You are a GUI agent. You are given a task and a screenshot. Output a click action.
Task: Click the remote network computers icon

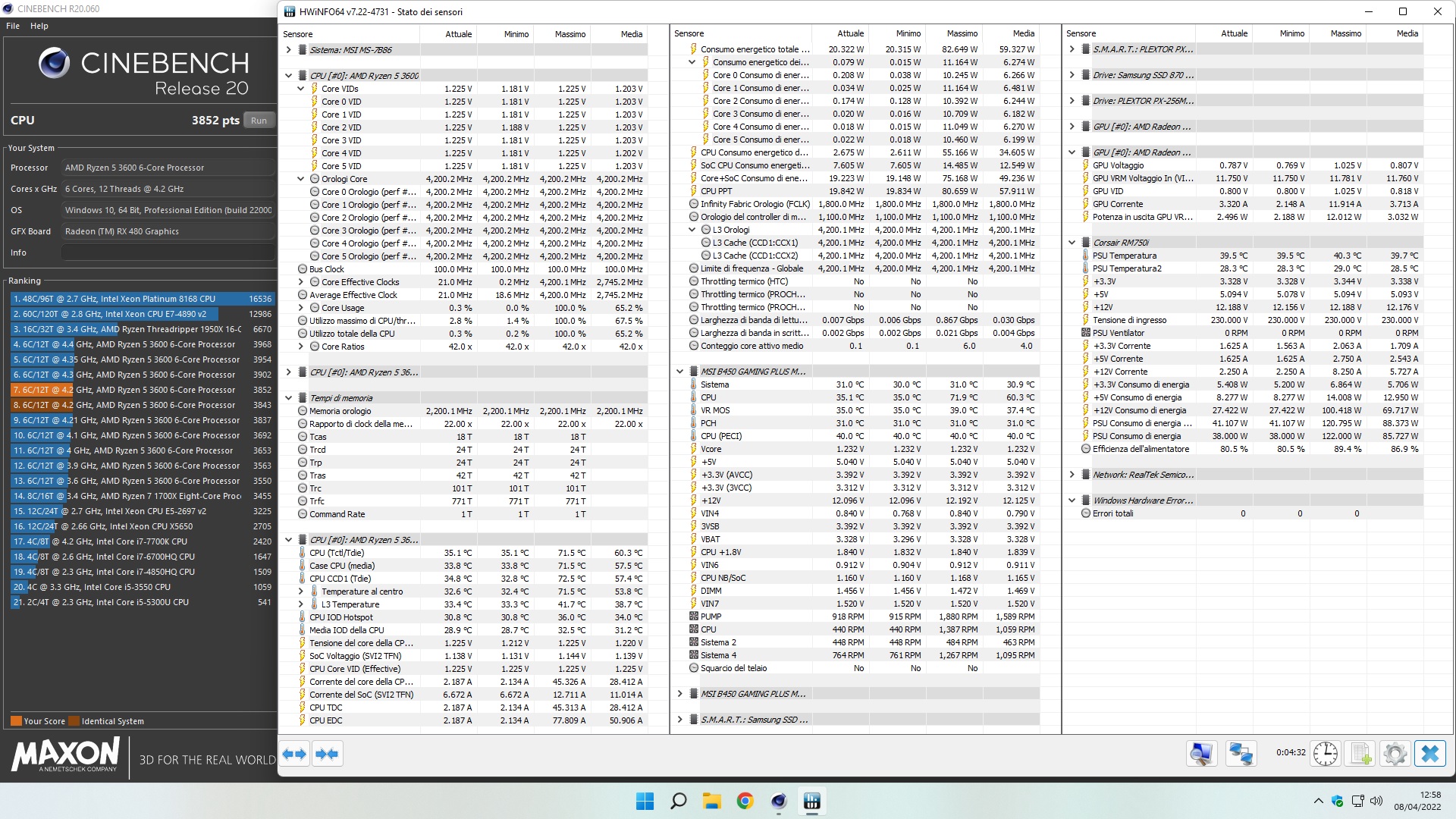pyautogui.click(x=1241, y=754)
